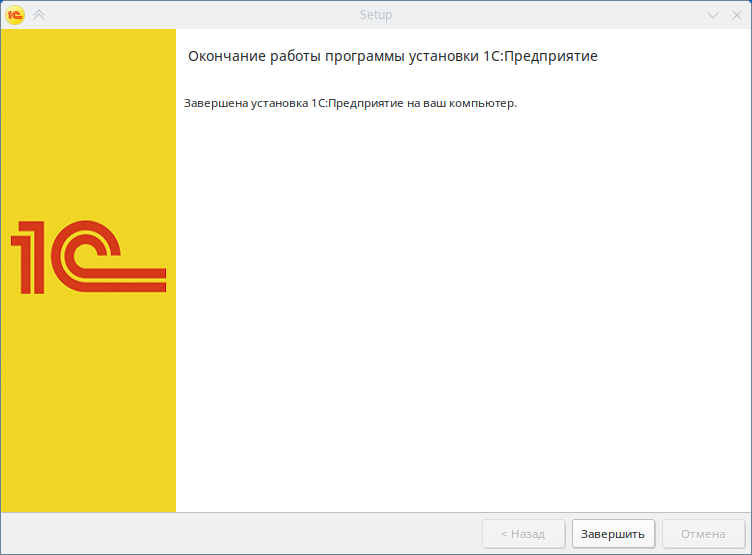Click the word "Завершена" in the message
This screenshot has width=752, height=555.
pyautogui.click(x=214, y=103)
